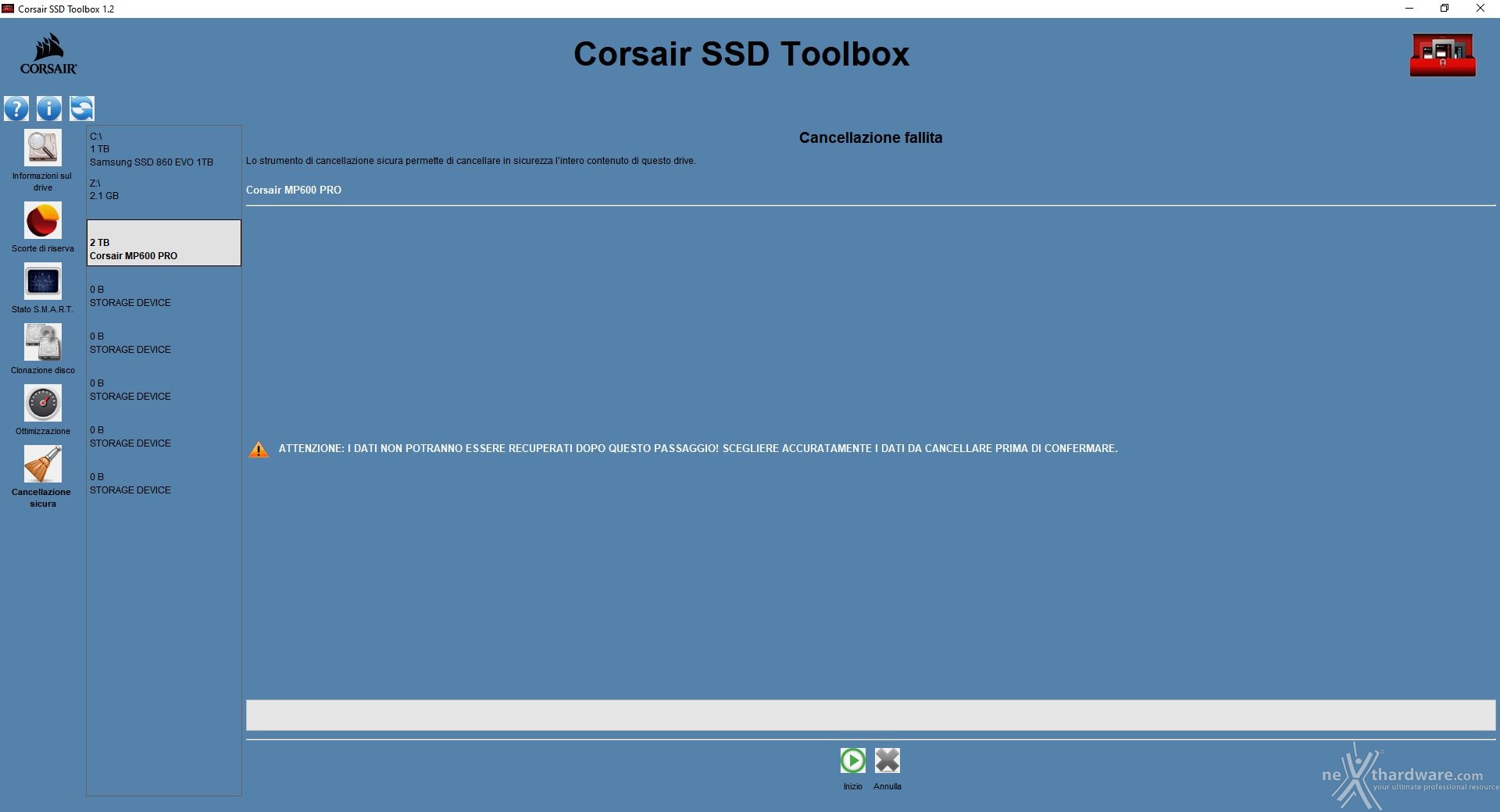Click the warning triangle icon
The image size is (1500, 812).
pyautogui.click(x=259, y=449)
